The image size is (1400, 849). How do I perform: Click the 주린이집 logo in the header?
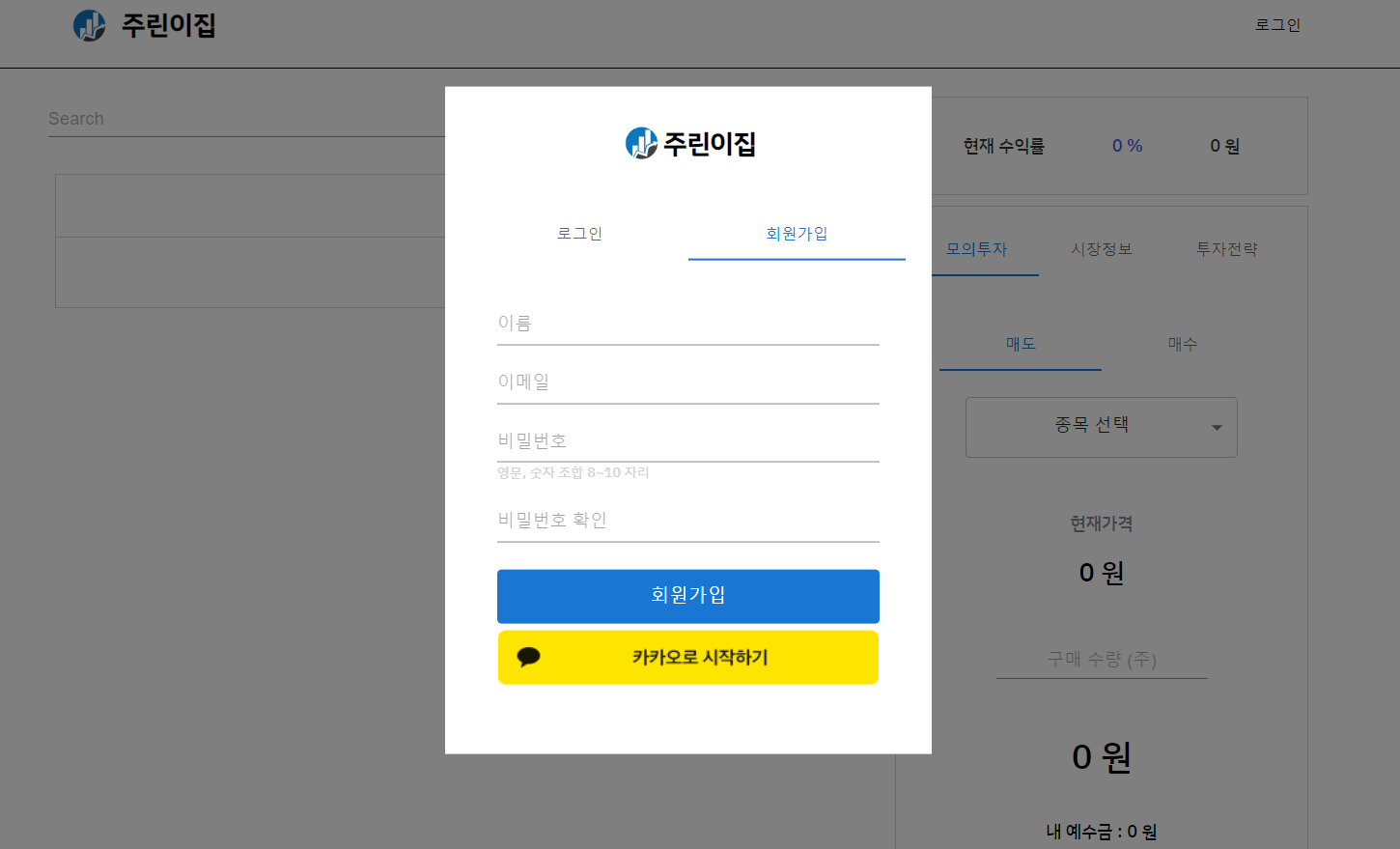[x=143, y=25]
